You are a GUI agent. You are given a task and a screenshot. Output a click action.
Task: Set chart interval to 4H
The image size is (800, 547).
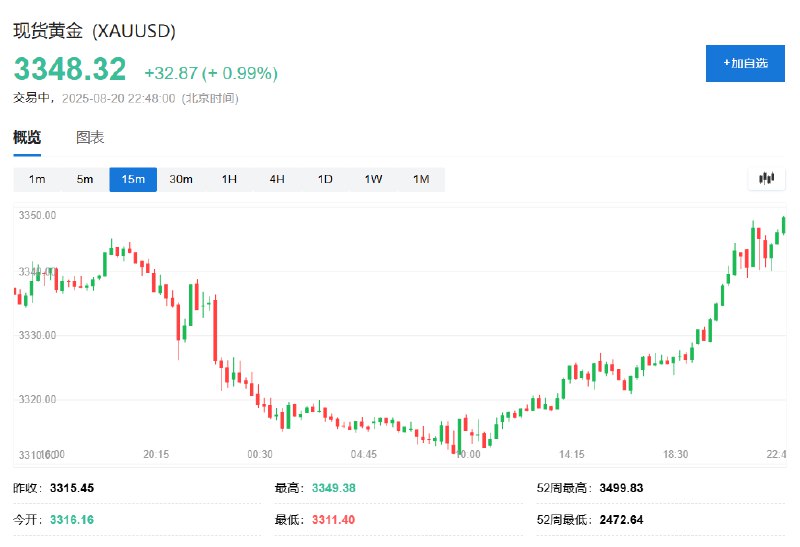277,179
